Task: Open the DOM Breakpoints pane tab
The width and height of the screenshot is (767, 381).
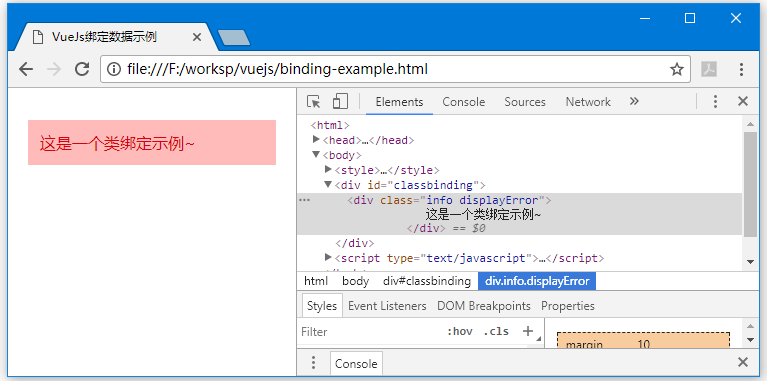Action: click(x=484, y=306)
